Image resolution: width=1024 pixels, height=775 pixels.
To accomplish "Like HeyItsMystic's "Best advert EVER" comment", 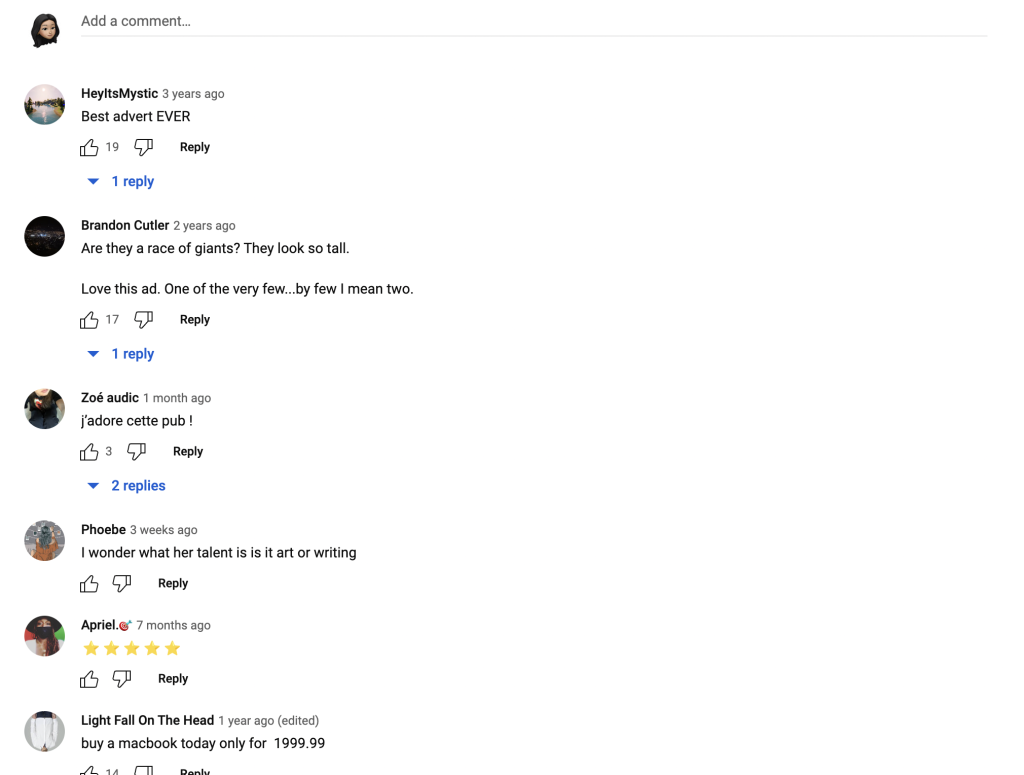I will tap(89, 148).
